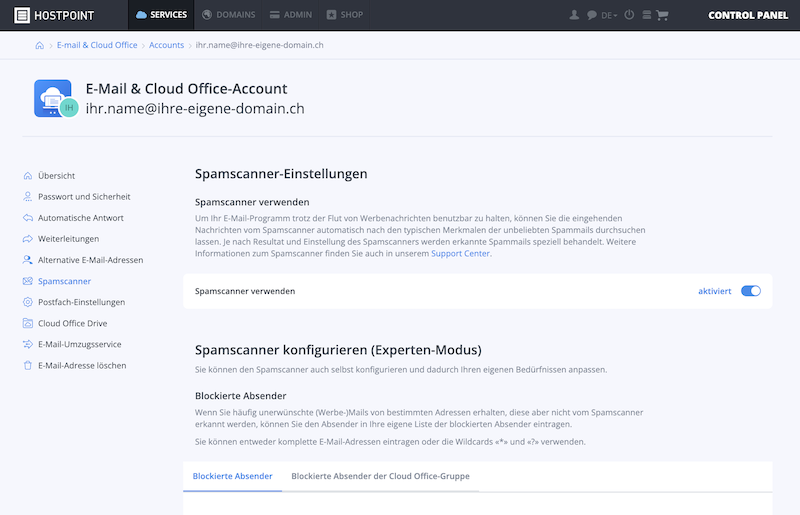
Task: Click the Blockierte Absender section heading
Action: (x=240, y=396)
